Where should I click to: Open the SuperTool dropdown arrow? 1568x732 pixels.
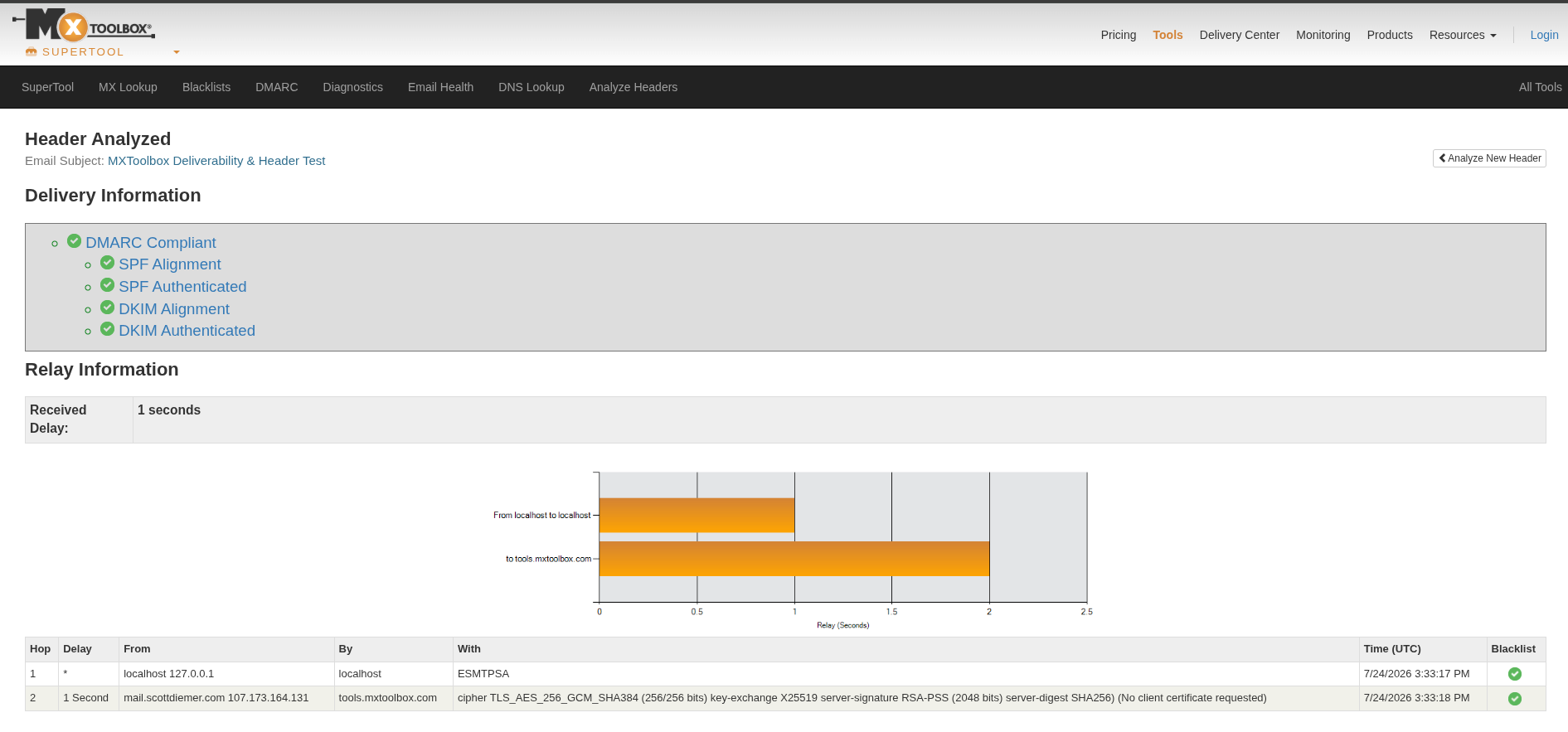pyautogui.click(x=177, y=52)
